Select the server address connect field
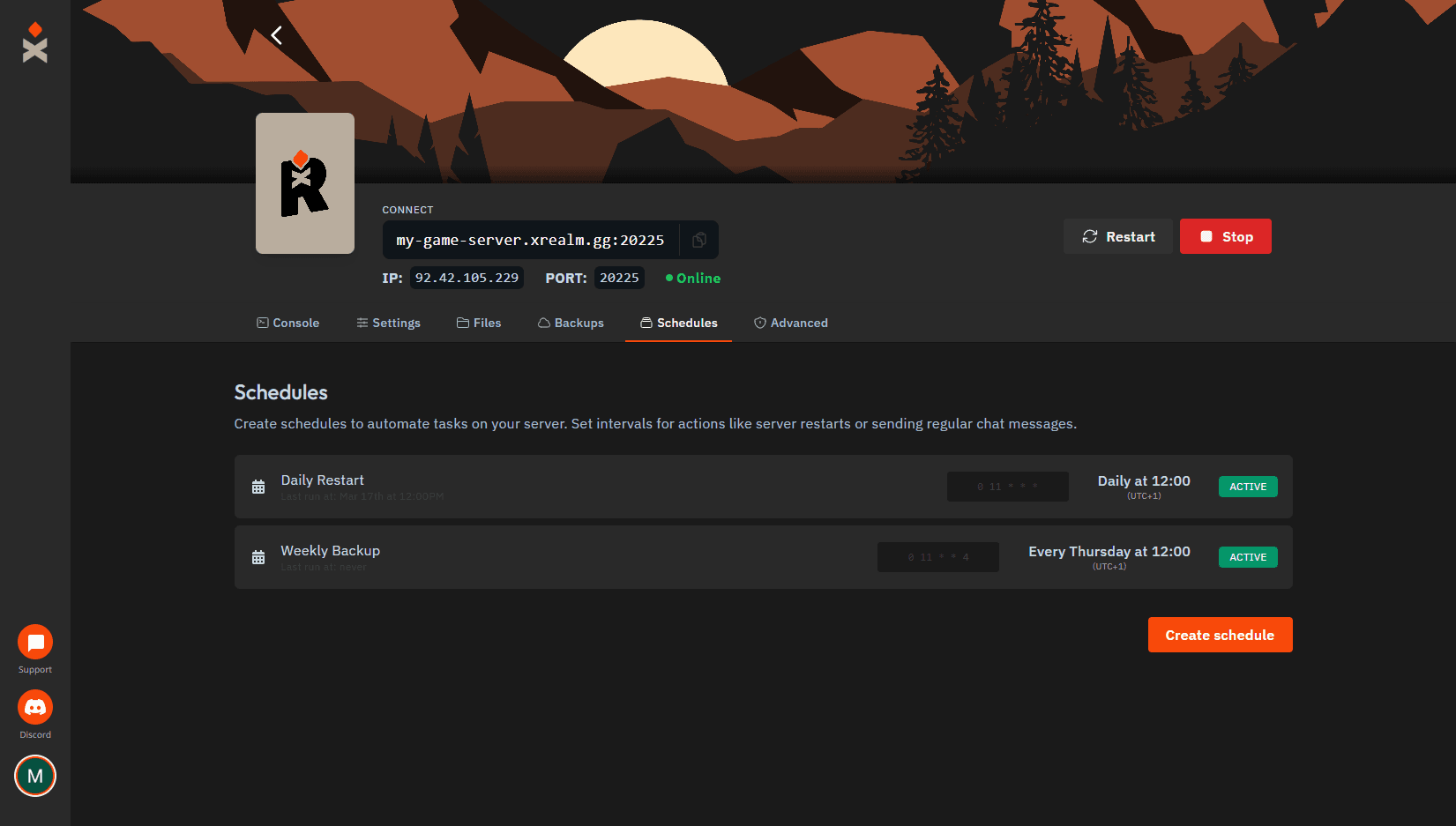Image resolution: width=1456 pixels, height=826 pixels. (x=530, y=240)
